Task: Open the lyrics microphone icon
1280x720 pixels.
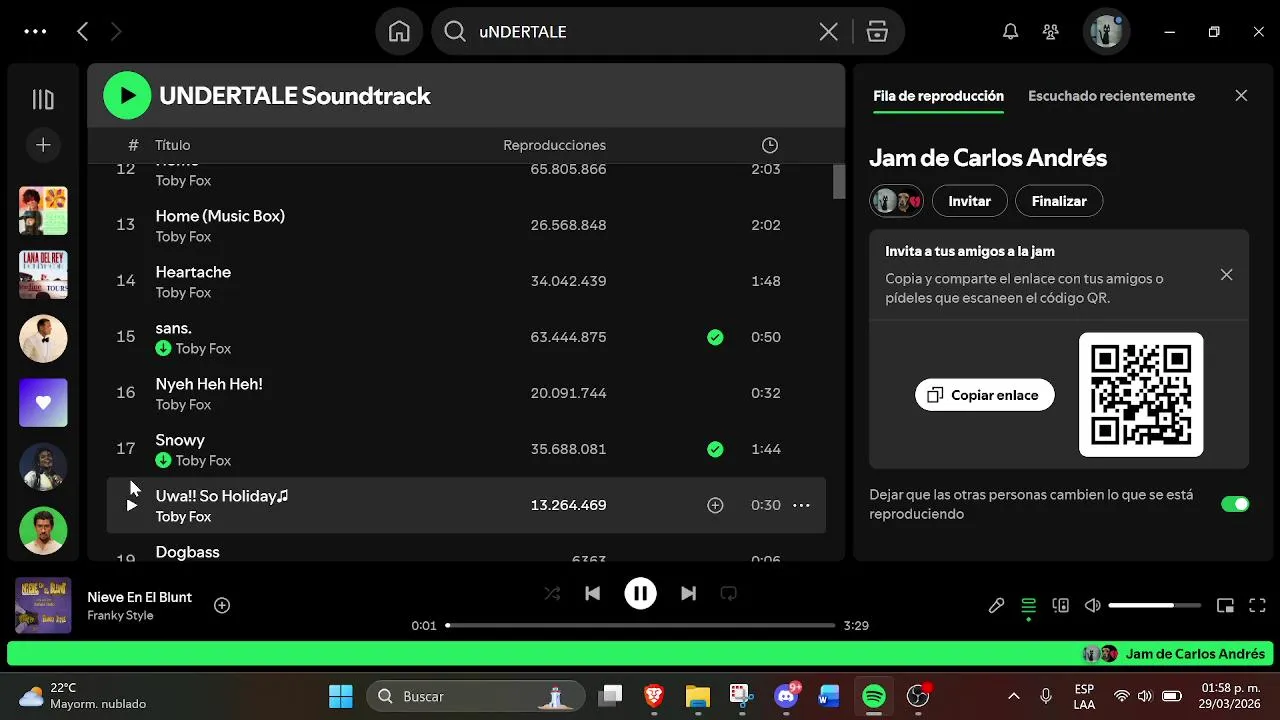Action: coord(996,605)
